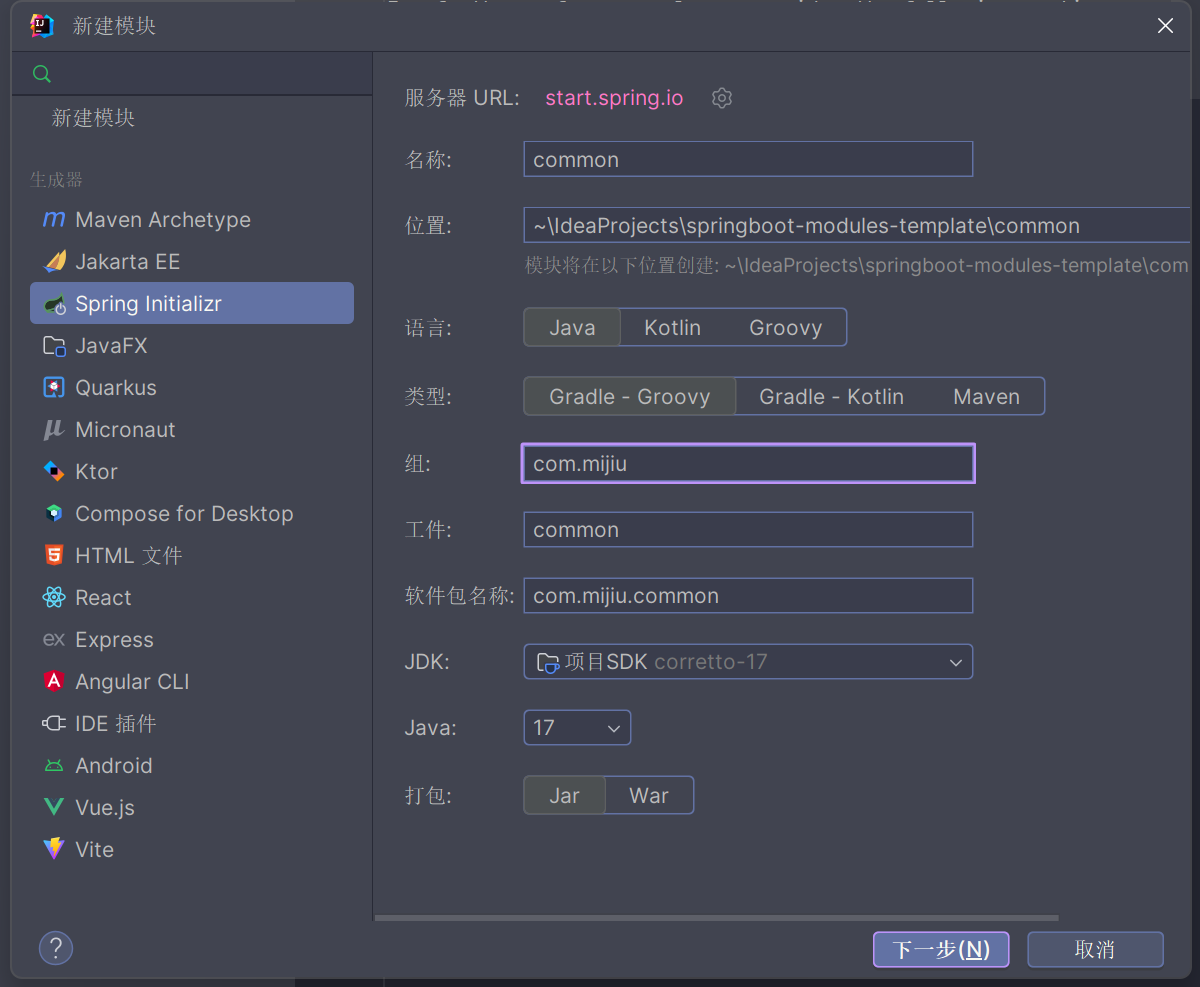Viewport: 1200px width, 987px height.
Task: Open server URL settings gear
Action: point(722,98)
